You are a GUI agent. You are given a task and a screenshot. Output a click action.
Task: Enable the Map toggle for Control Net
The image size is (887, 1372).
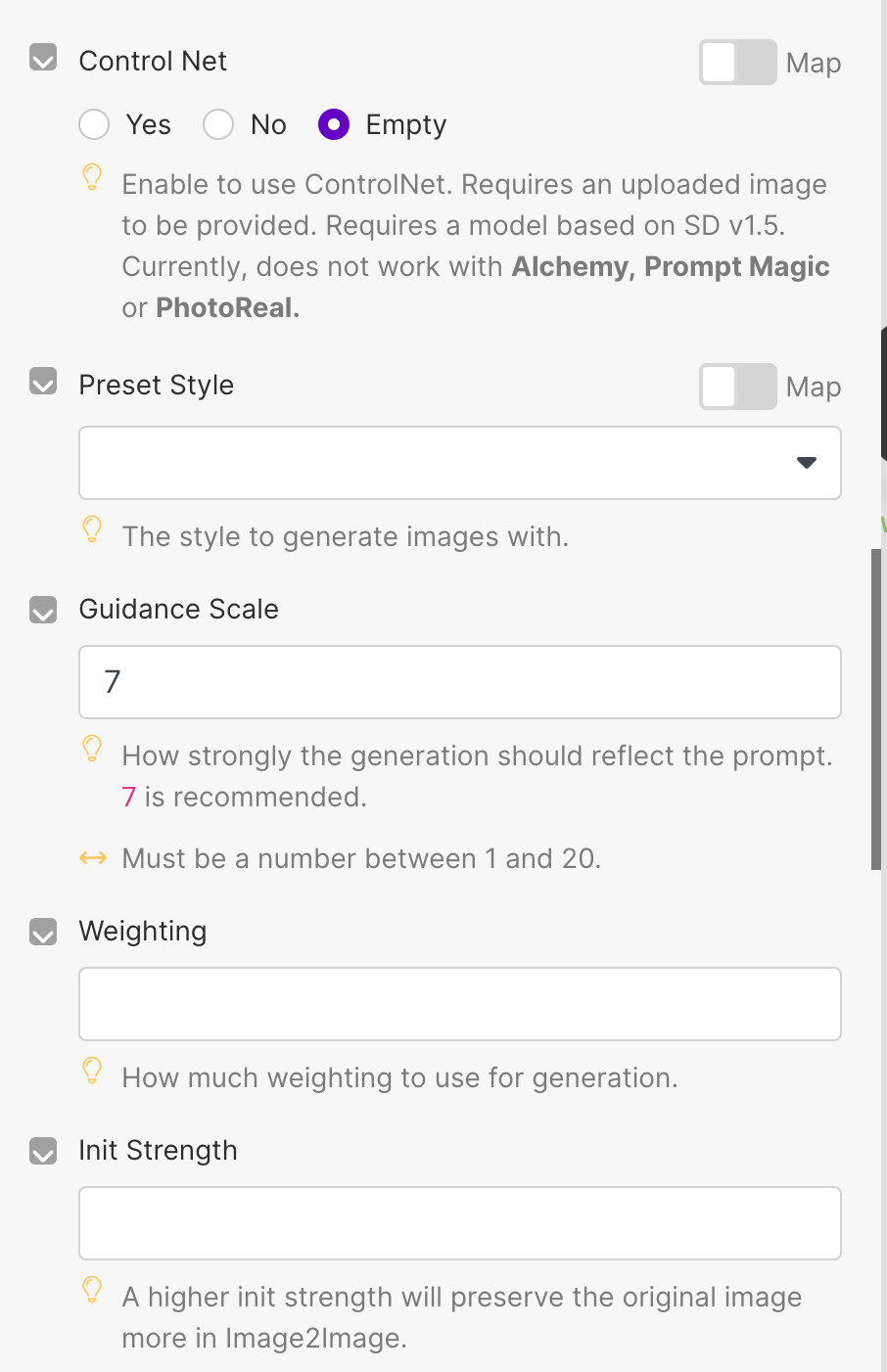coord(737,63)
